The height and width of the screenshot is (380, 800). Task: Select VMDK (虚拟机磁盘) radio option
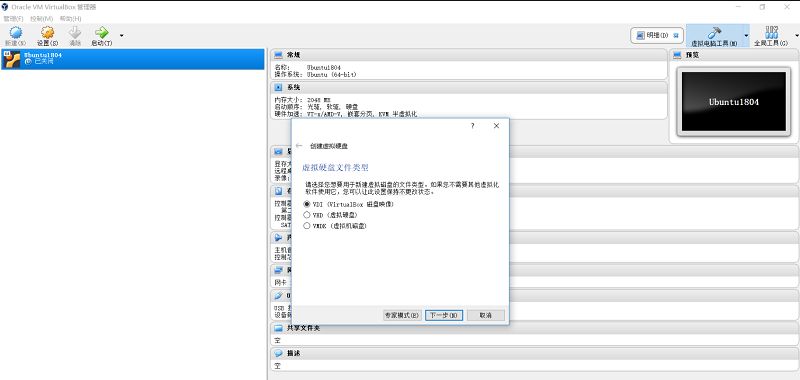coord(307,225)
